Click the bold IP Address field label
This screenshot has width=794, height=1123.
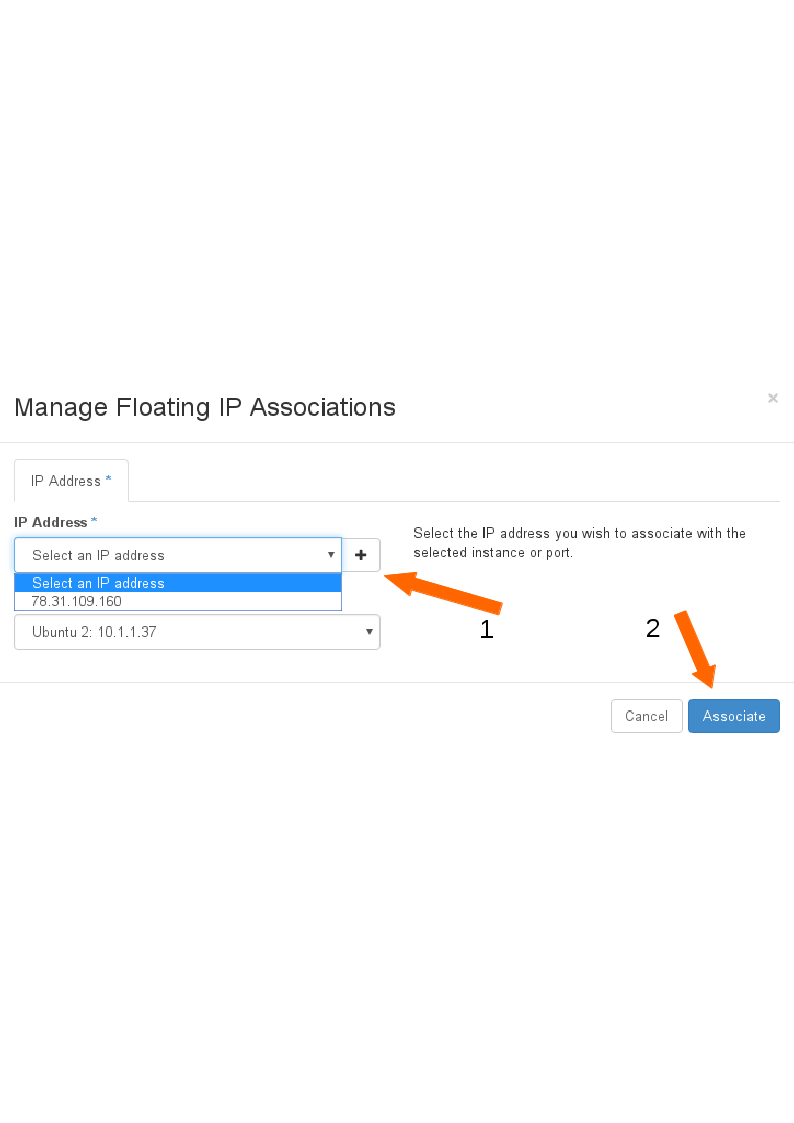point(51,522)
